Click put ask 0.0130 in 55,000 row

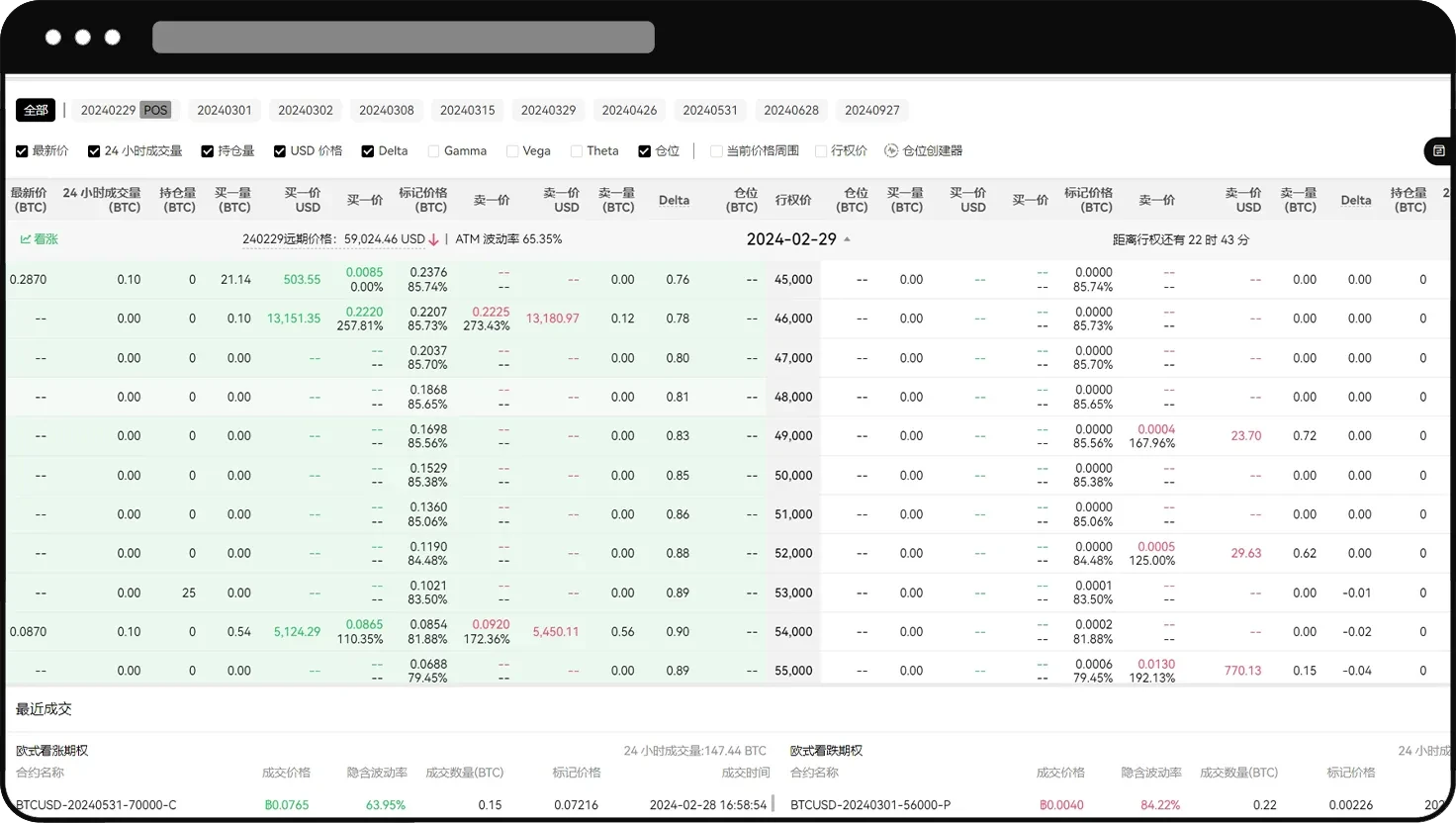pos(1156,665)
